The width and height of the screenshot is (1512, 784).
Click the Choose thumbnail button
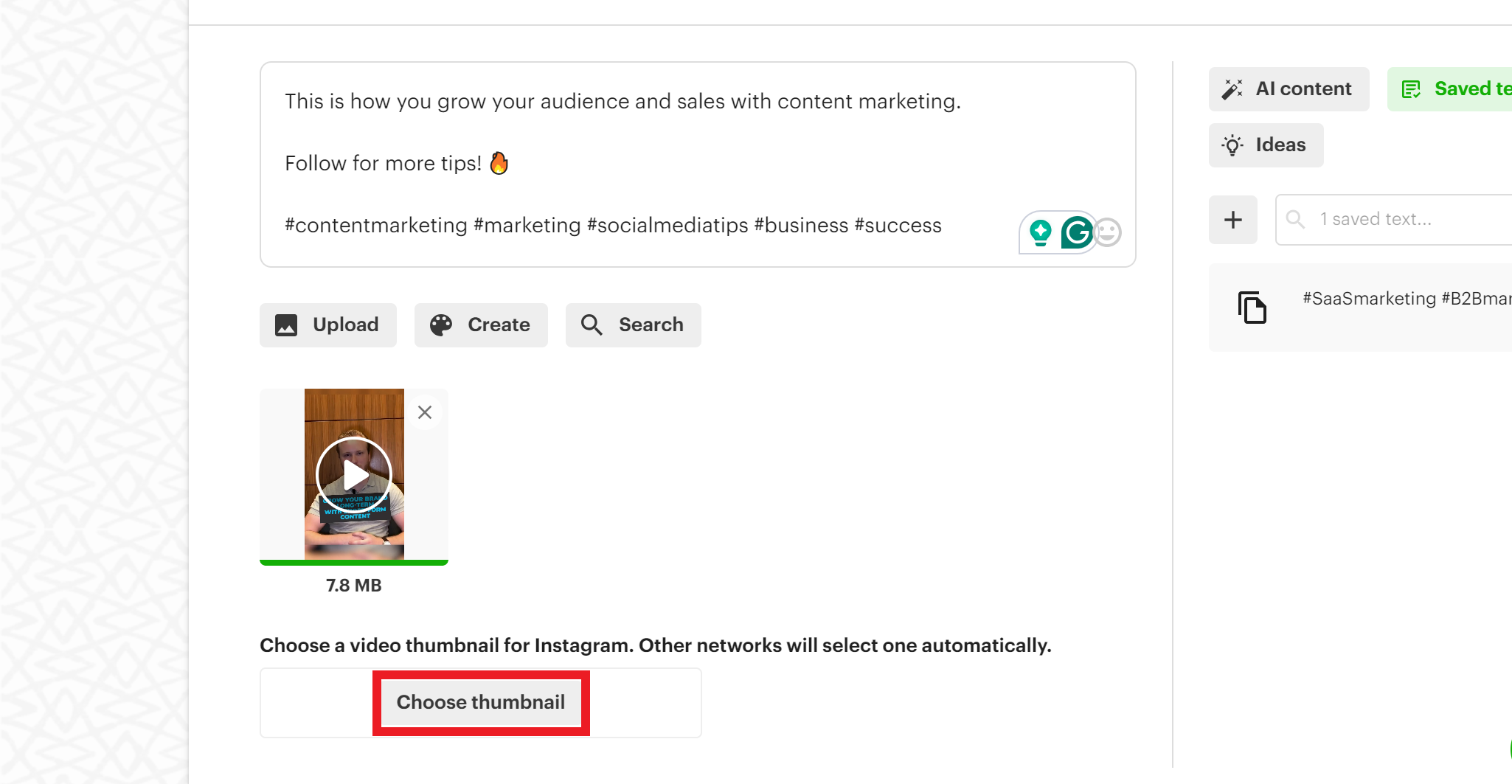[481, 702]
